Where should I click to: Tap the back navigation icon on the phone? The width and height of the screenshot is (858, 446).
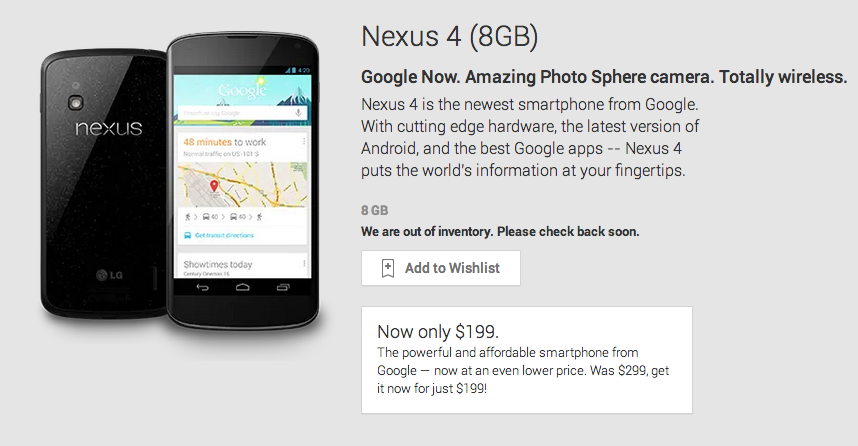click(x=202, y=287)
